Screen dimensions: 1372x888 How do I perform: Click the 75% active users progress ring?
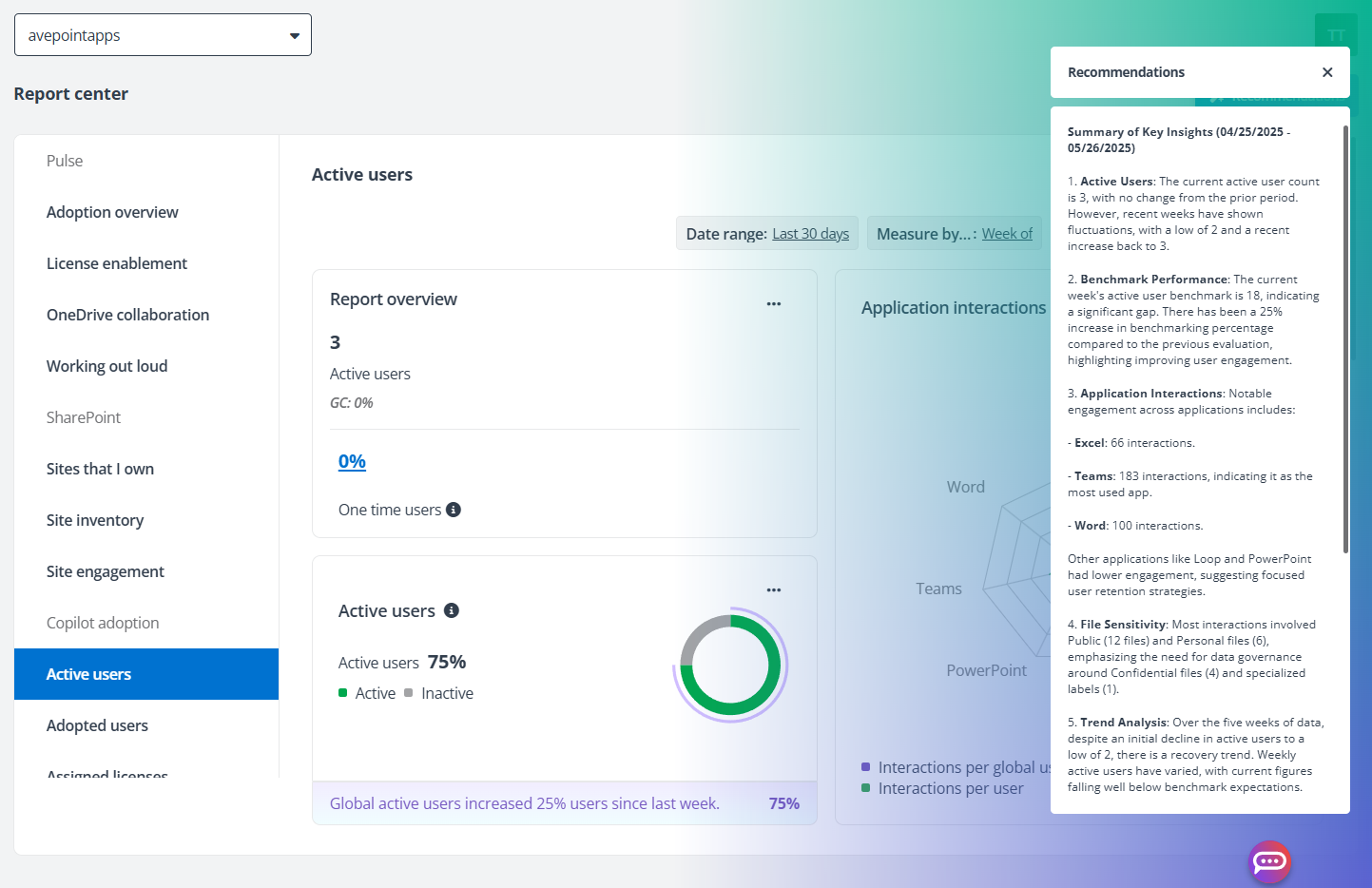click(x=729, y=666)
